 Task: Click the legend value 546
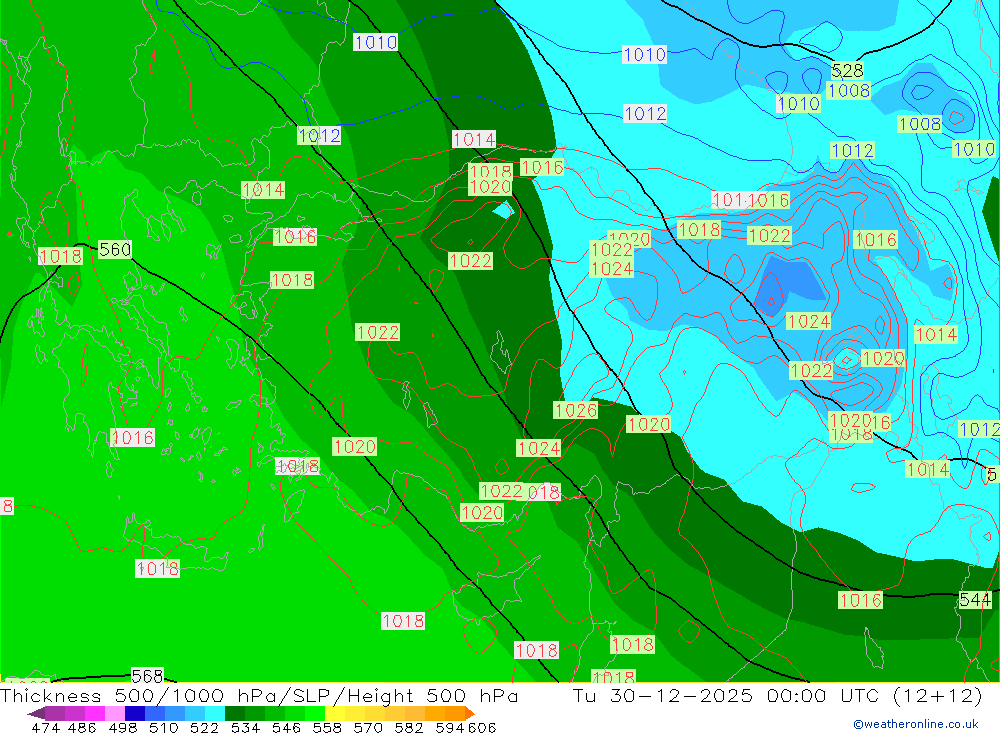coord(286,727)
